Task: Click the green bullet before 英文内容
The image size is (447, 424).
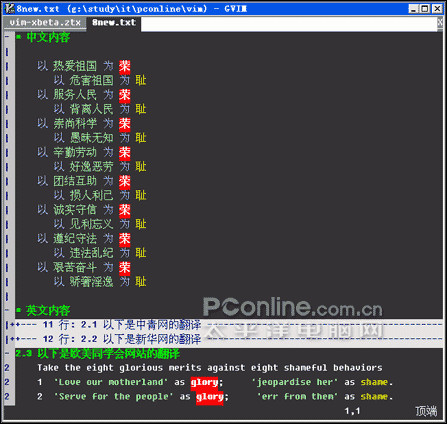Action: (19, 310)
